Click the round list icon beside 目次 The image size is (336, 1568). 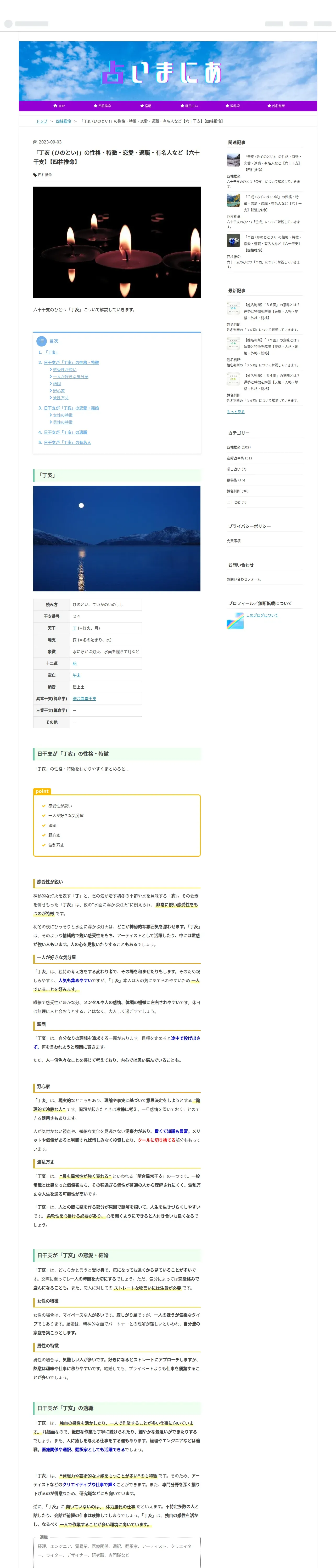pos(41,342)
